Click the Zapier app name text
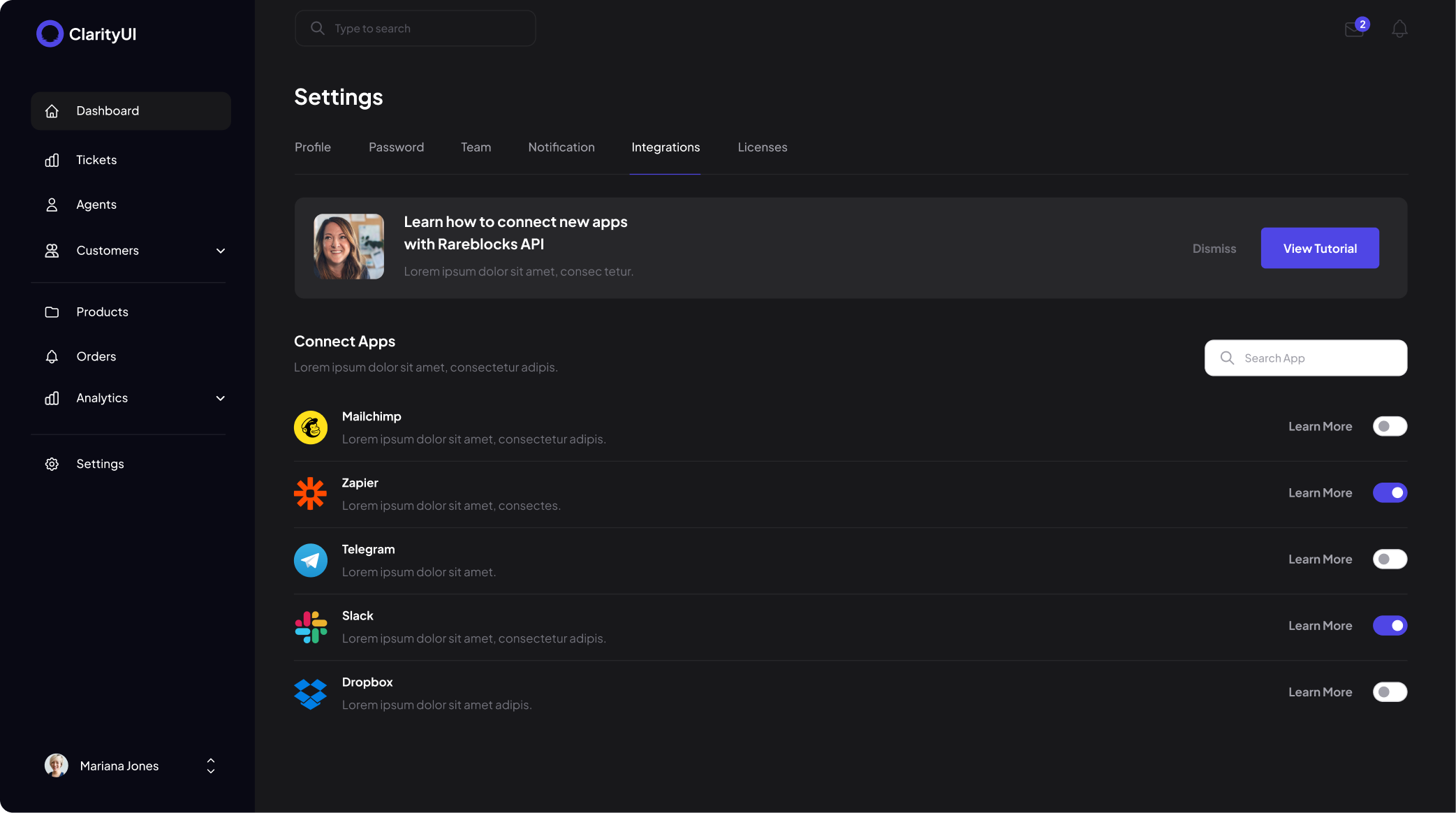This screenshot has width=1456, height=813. pos(360,483)
